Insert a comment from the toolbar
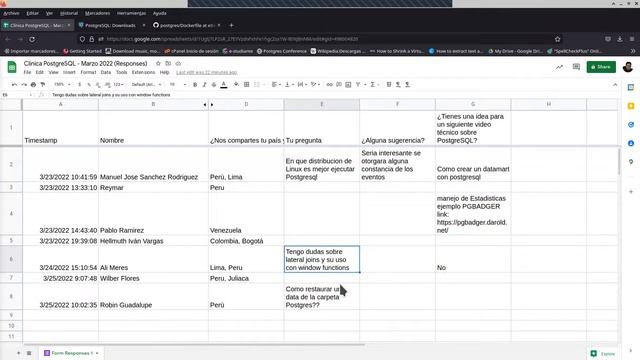 (339, 84)
